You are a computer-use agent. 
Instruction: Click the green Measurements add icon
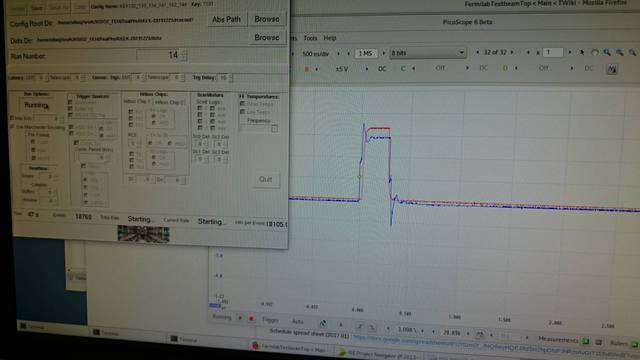pyautogui.click(x=586, y=341)
